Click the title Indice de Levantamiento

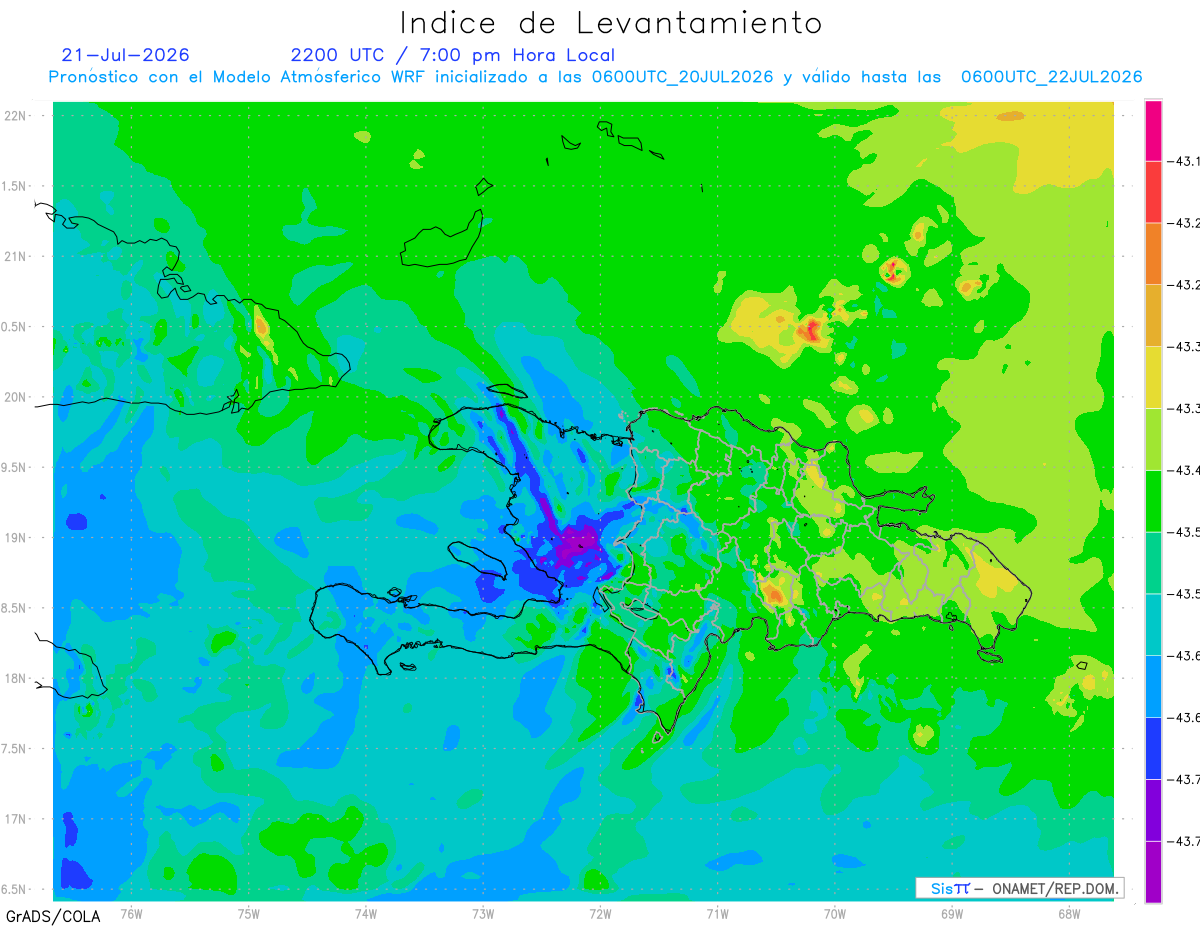click(x=611, y=23)
